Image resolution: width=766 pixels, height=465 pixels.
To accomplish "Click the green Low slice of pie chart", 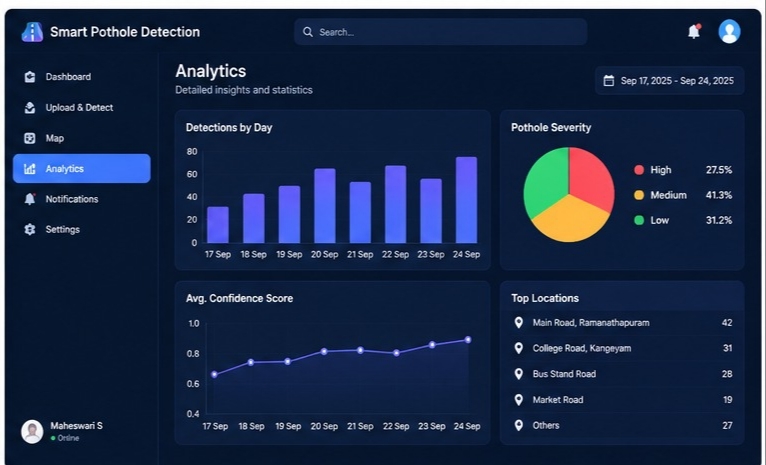I will click(x=545, y=181).
